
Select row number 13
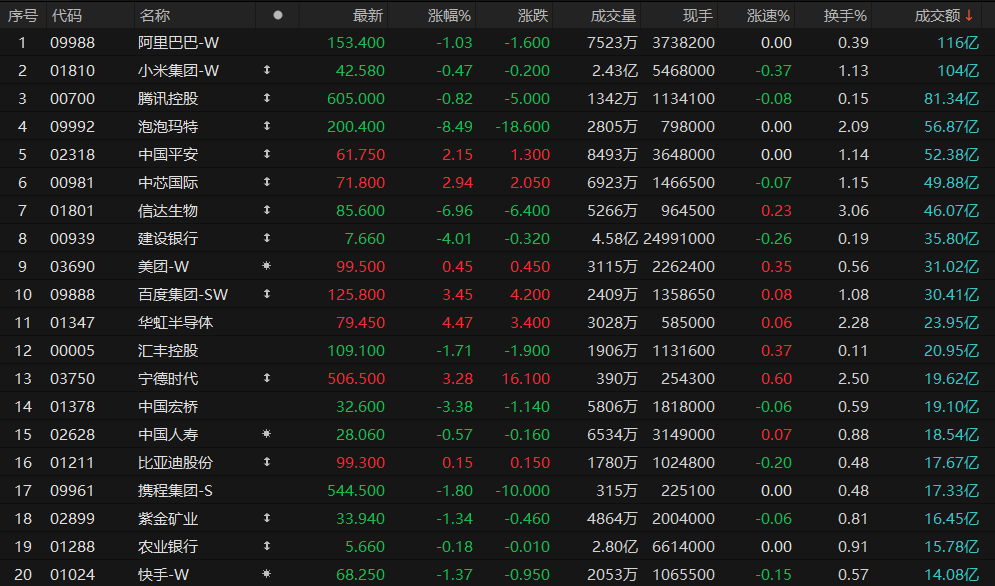pos(23,378)
